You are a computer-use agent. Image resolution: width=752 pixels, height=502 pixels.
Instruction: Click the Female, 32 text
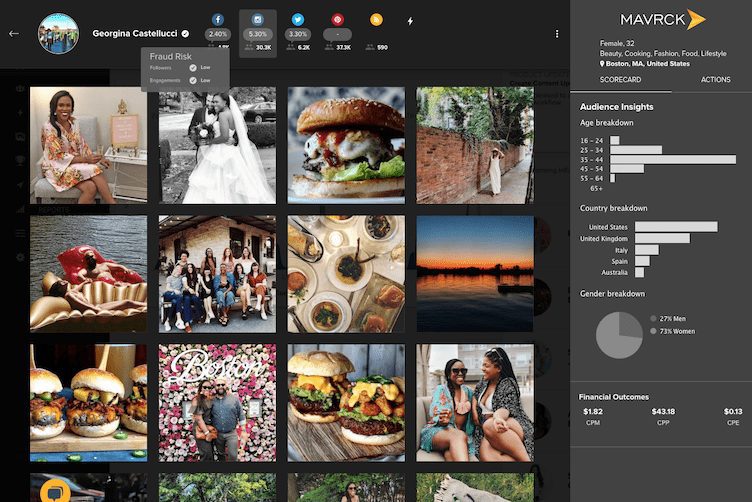tap(617, 43)
